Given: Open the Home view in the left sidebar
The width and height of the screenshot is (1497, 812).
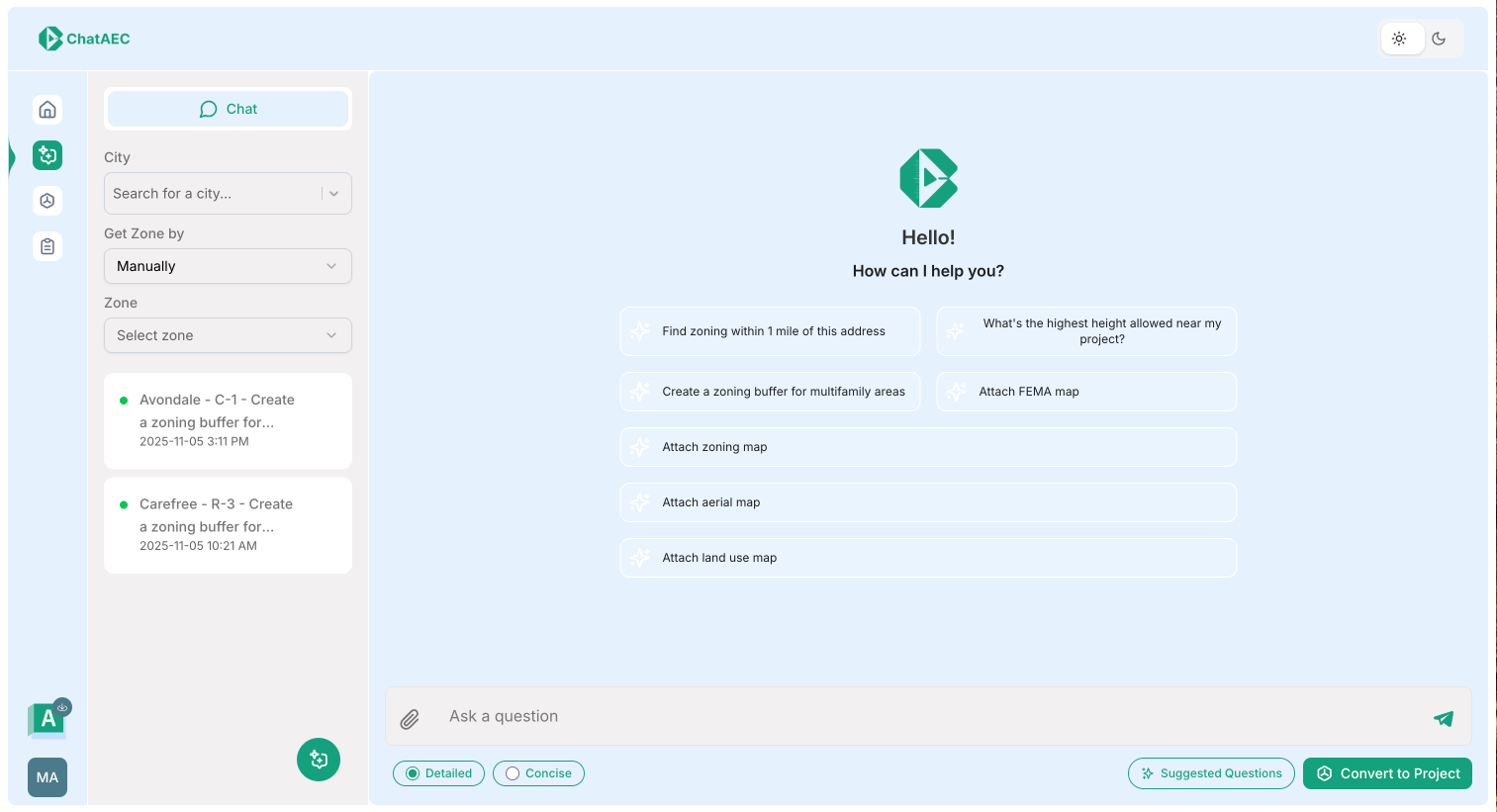Looking at the screenshot, I should 47,109.
